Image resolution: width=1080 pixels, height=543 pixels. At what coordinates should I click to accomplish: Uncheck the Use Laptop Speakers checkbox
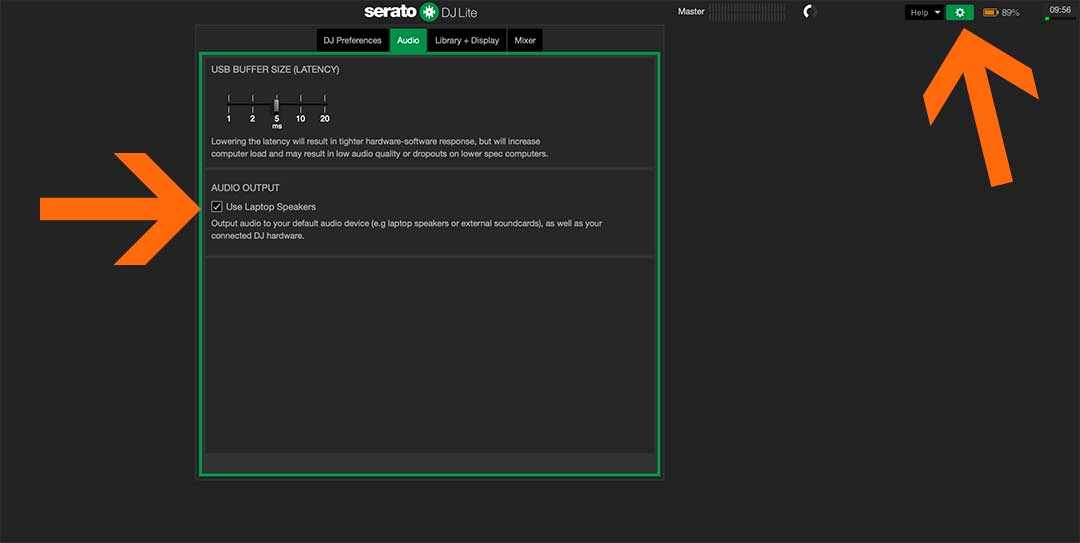[217, 207]
